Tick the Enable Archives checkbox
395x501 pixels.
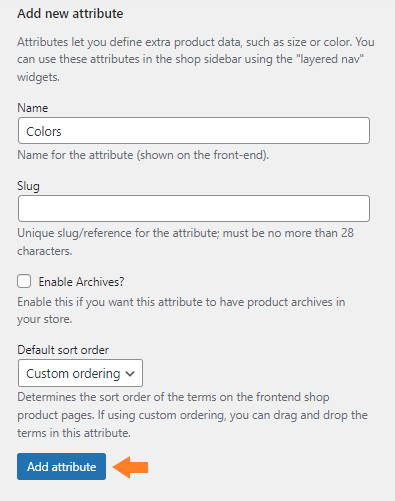click(x=24, y=281)
